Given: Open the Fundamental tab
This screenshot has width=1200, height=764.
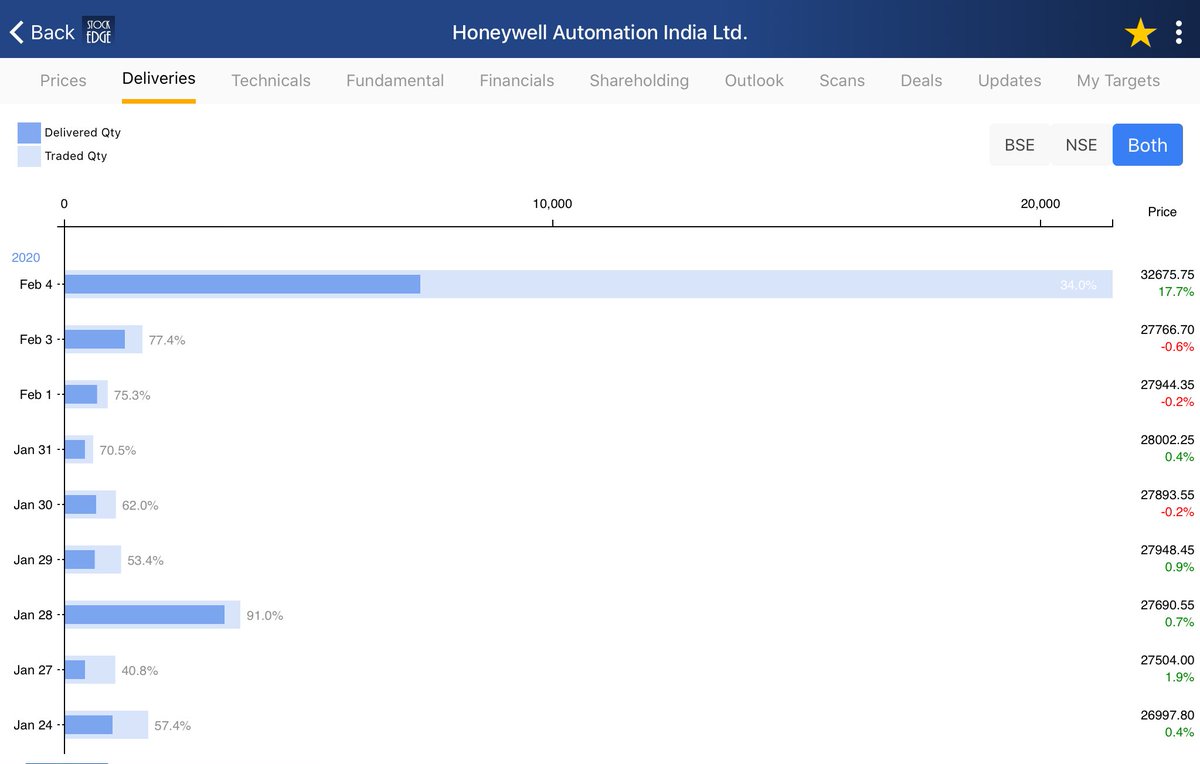Looking at the screenshot, I should (x=395, y=80).
